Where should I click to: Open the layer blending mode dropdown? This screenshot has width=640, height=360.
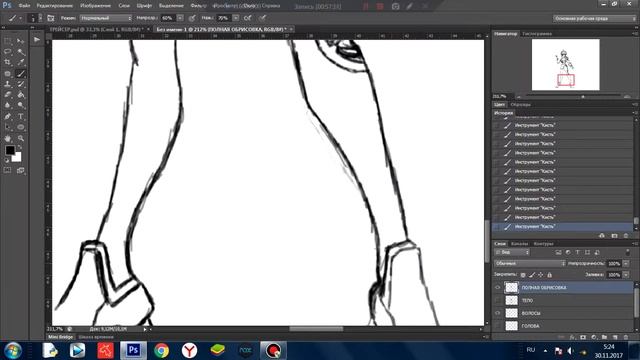[529, 264]
